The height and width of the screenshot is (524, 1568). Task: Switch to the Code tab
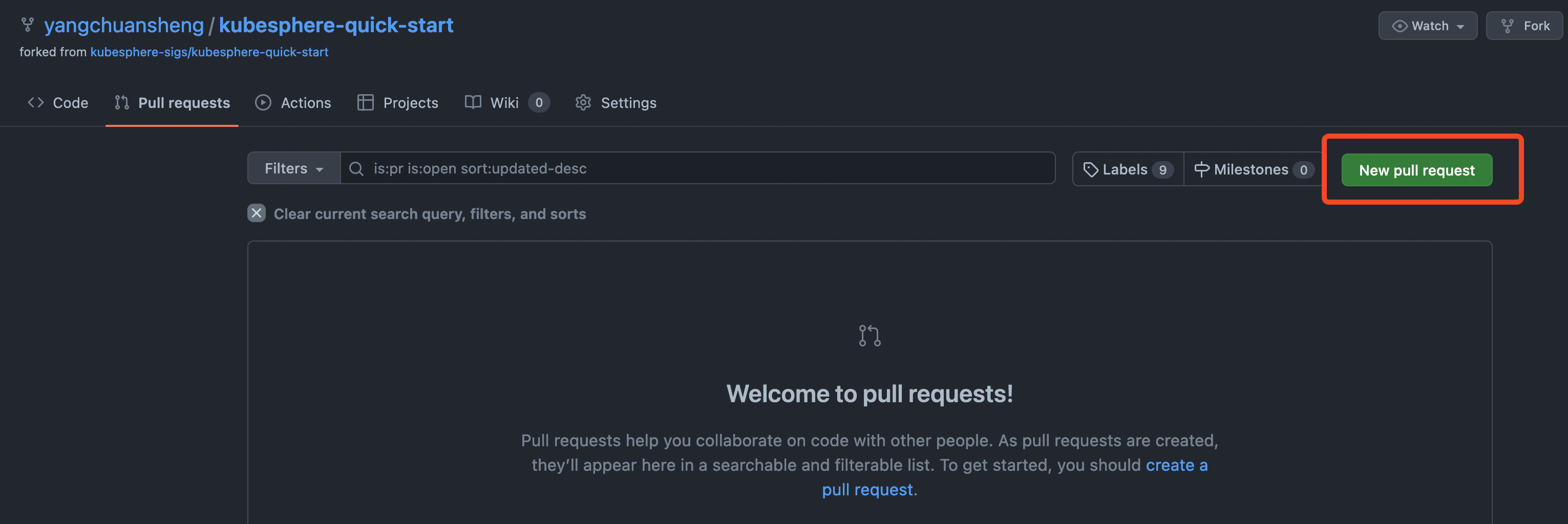coord(58,103)
